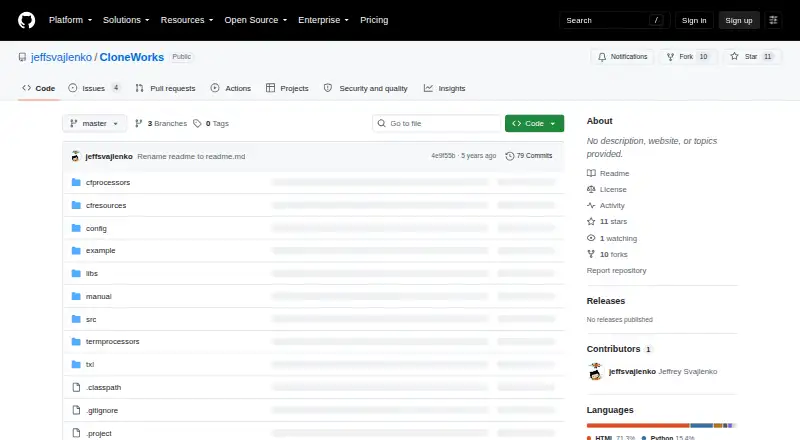Expand the Platform menu
This screenshot has width=800, height=440.
pyautogui.click(x=70, y=20)
